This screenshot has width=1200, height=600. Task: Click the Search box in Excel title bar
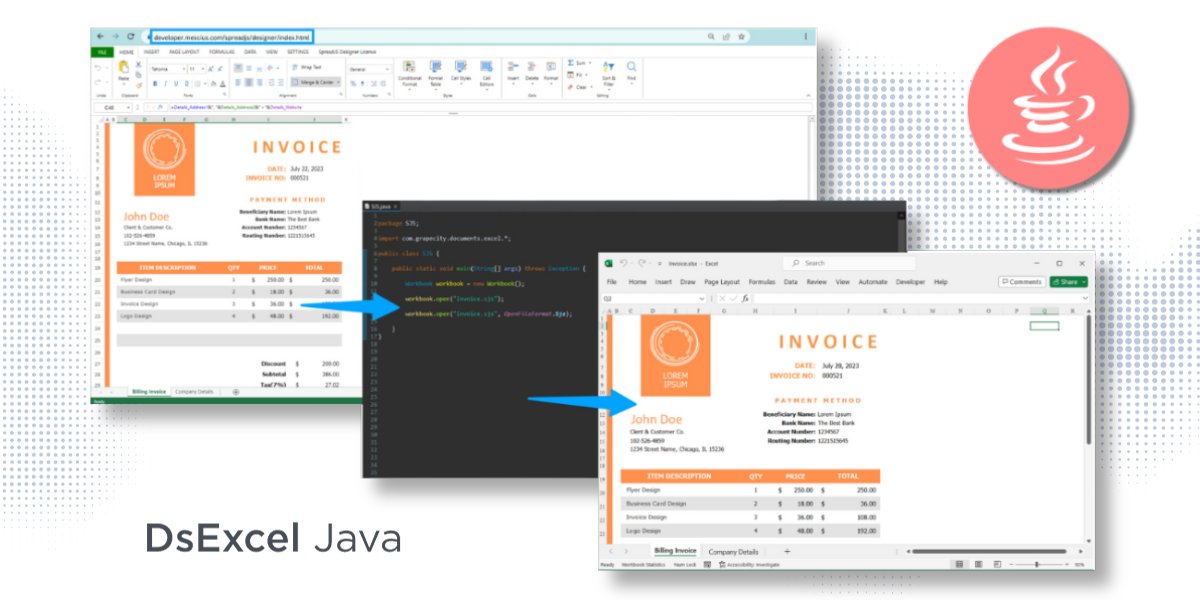pos(849,263)
